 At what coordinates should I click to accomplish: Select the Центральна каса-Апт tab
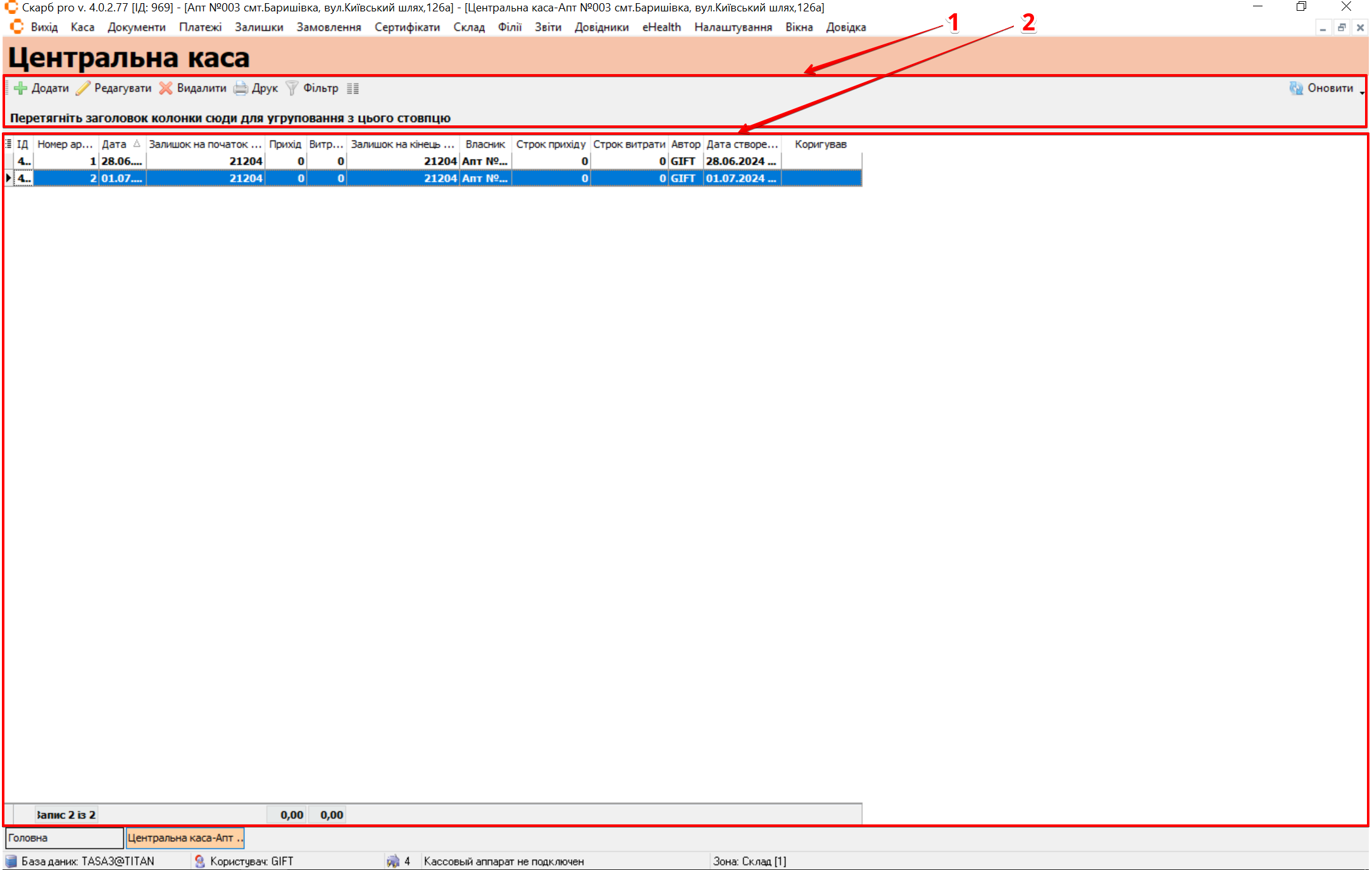pyautogui.click(x=185, y=838)
